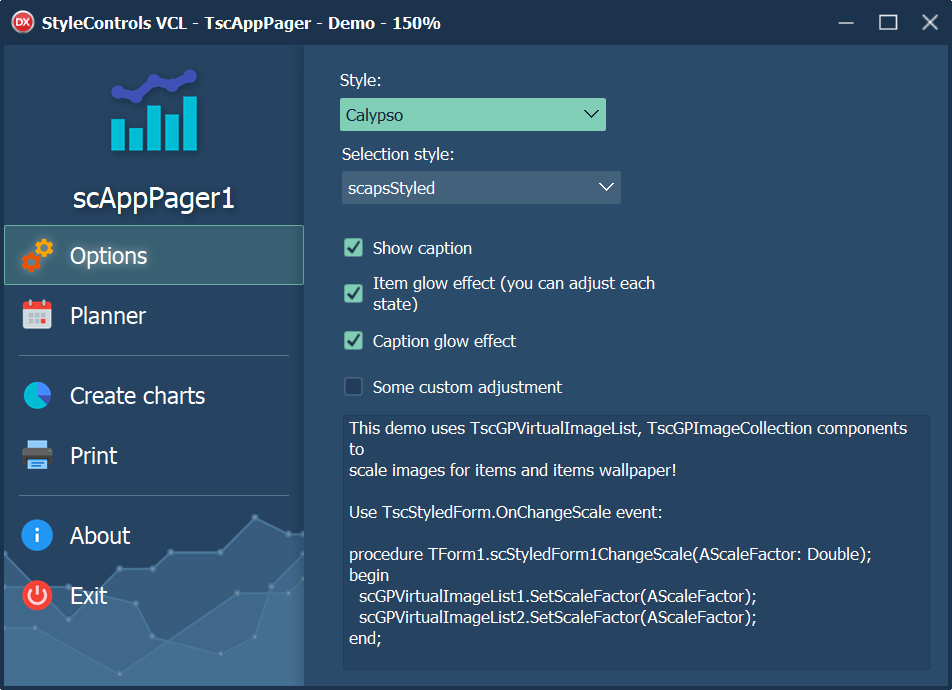
Task: Click the orange gears Options icon
Action: click(x=37, y=256)
